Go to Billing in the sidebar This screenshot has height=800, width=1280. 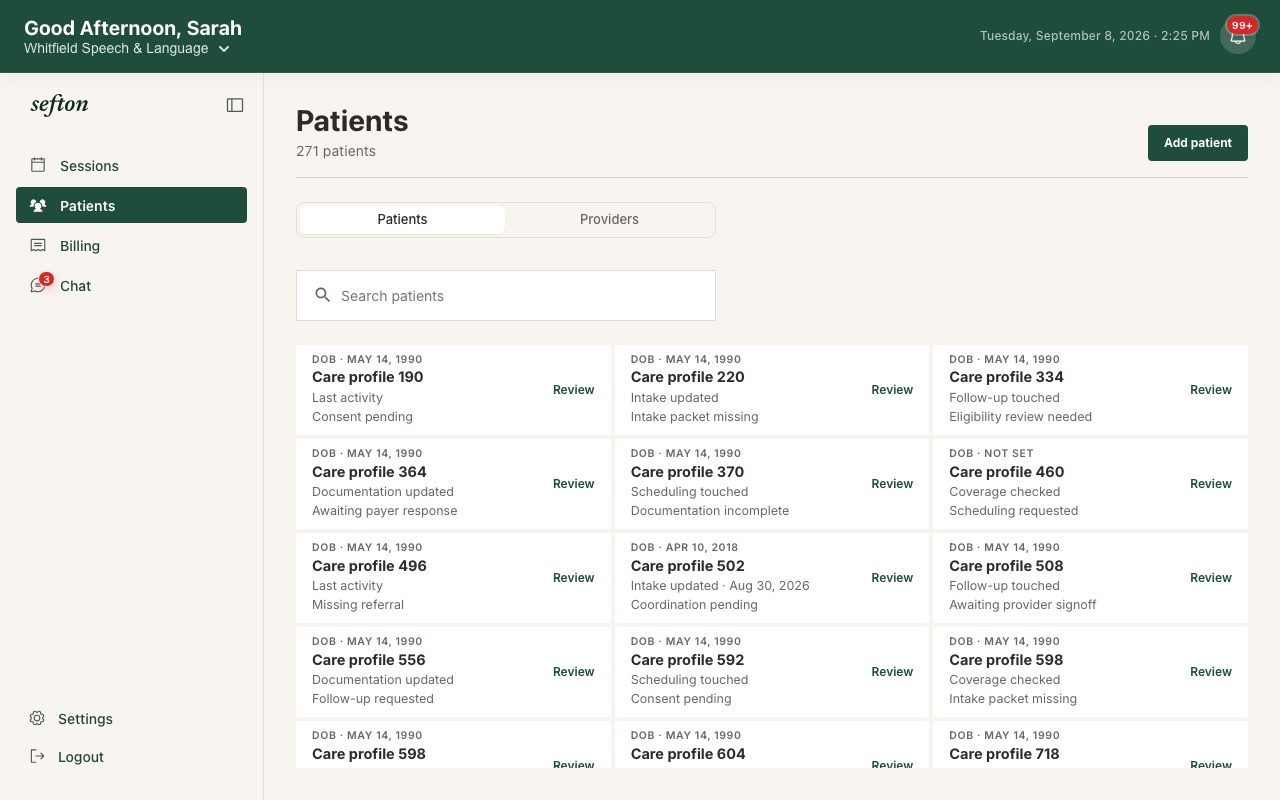click(131, 245)
